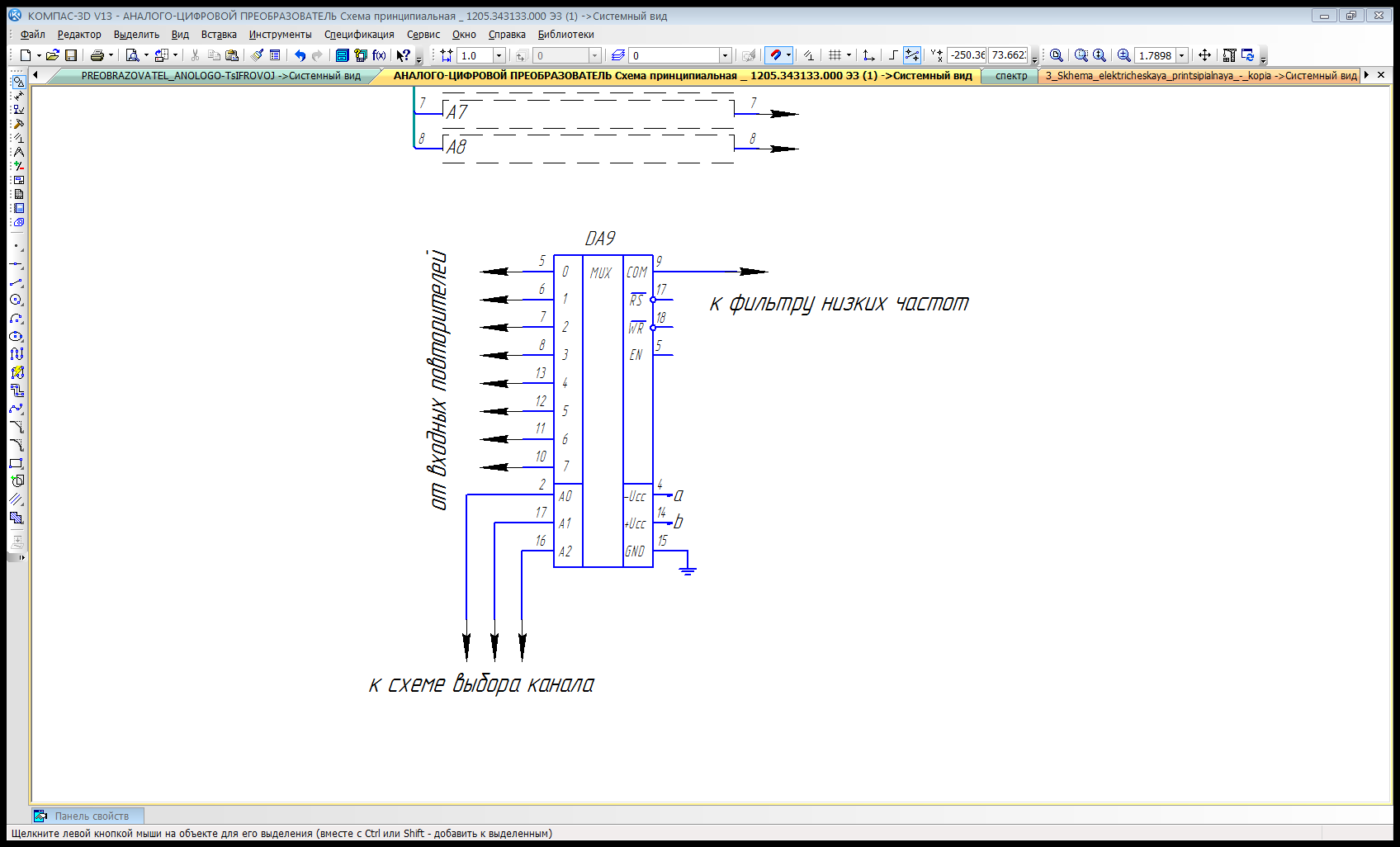Open the New document dropdown arrow

click(39, 55)
